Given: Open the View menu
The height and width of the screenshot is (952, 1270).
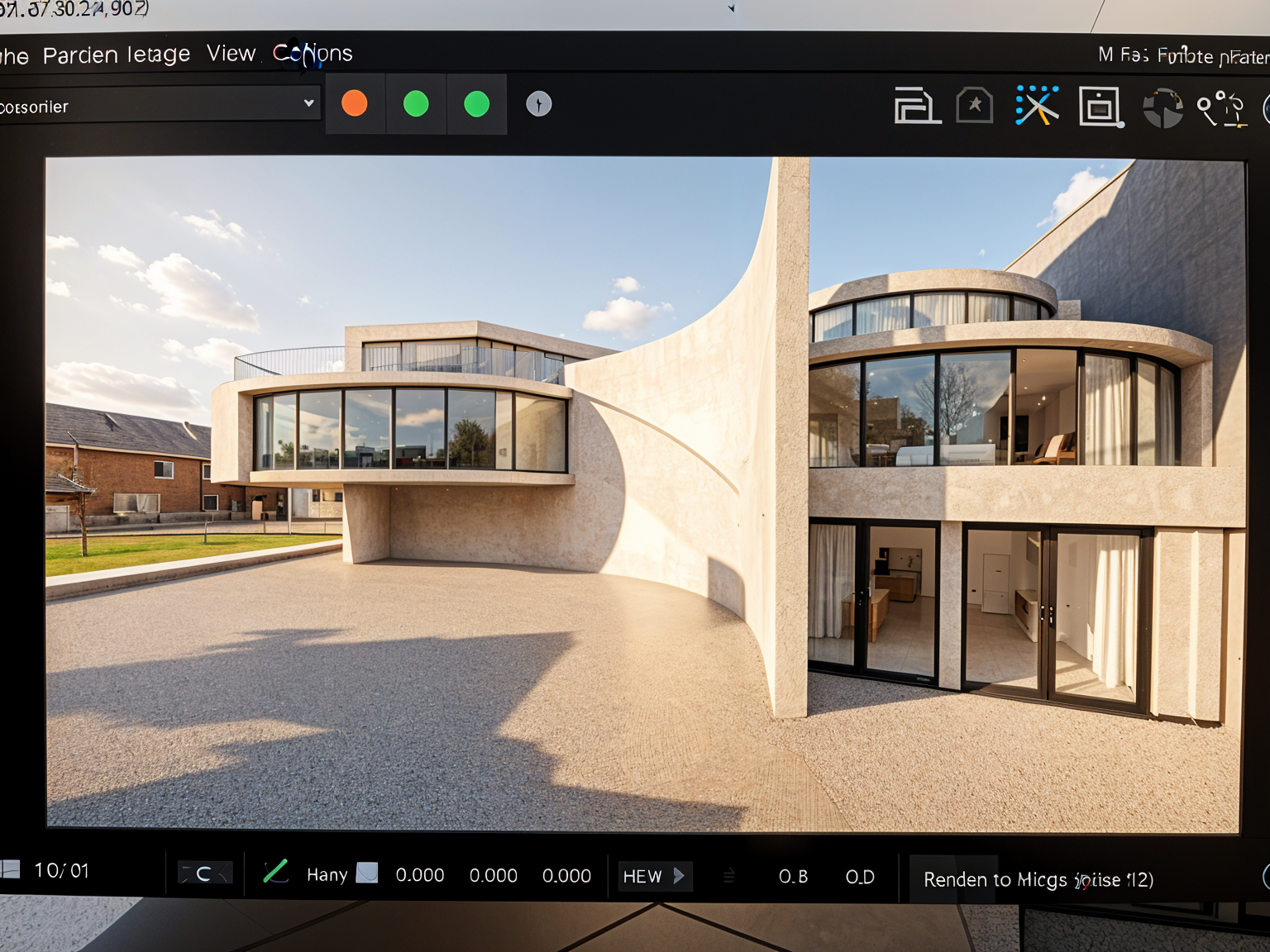Looking at the screenshot, I should pos(231,54).
